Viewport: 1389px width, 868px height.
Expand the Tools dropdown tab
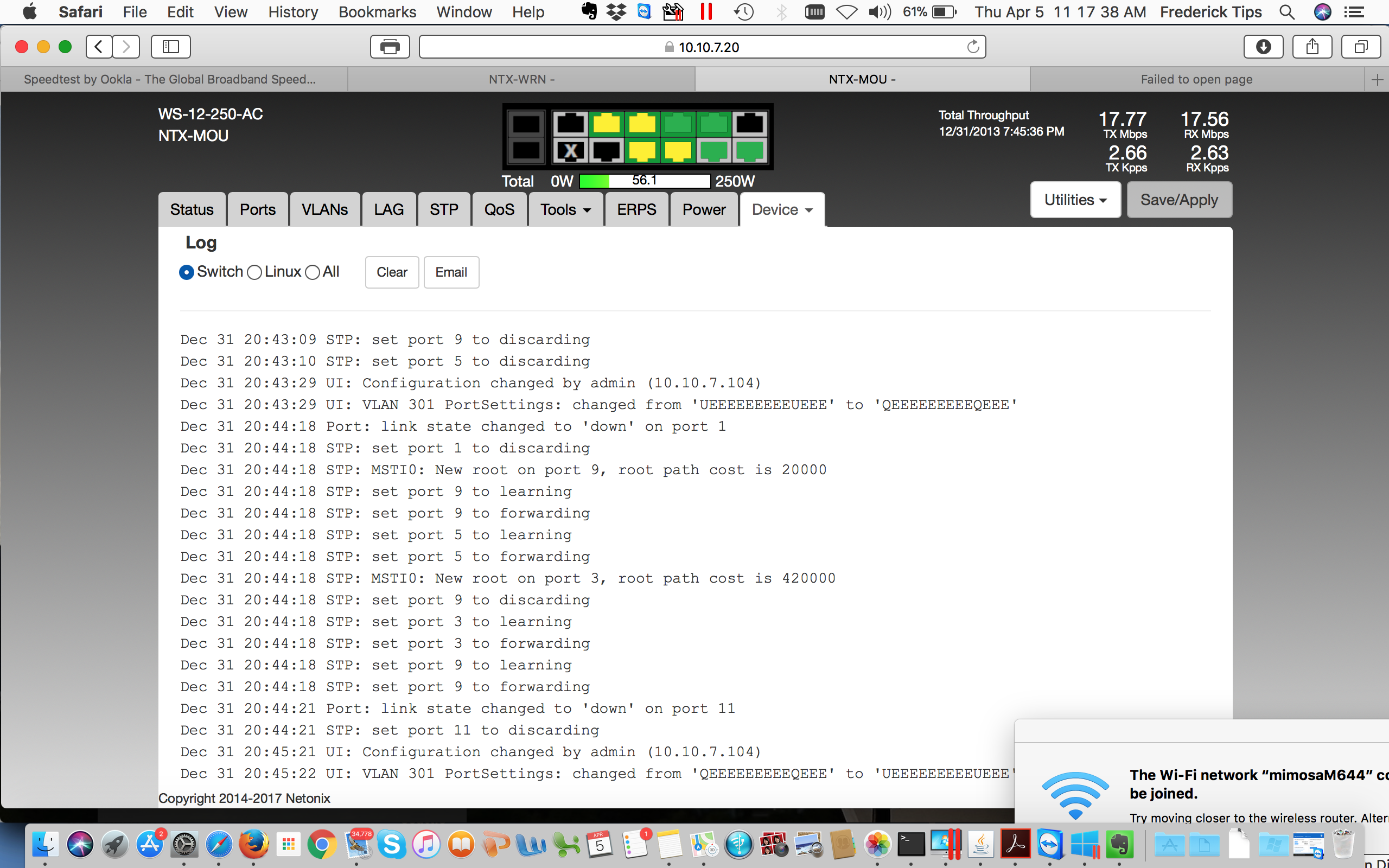(565, 209)
